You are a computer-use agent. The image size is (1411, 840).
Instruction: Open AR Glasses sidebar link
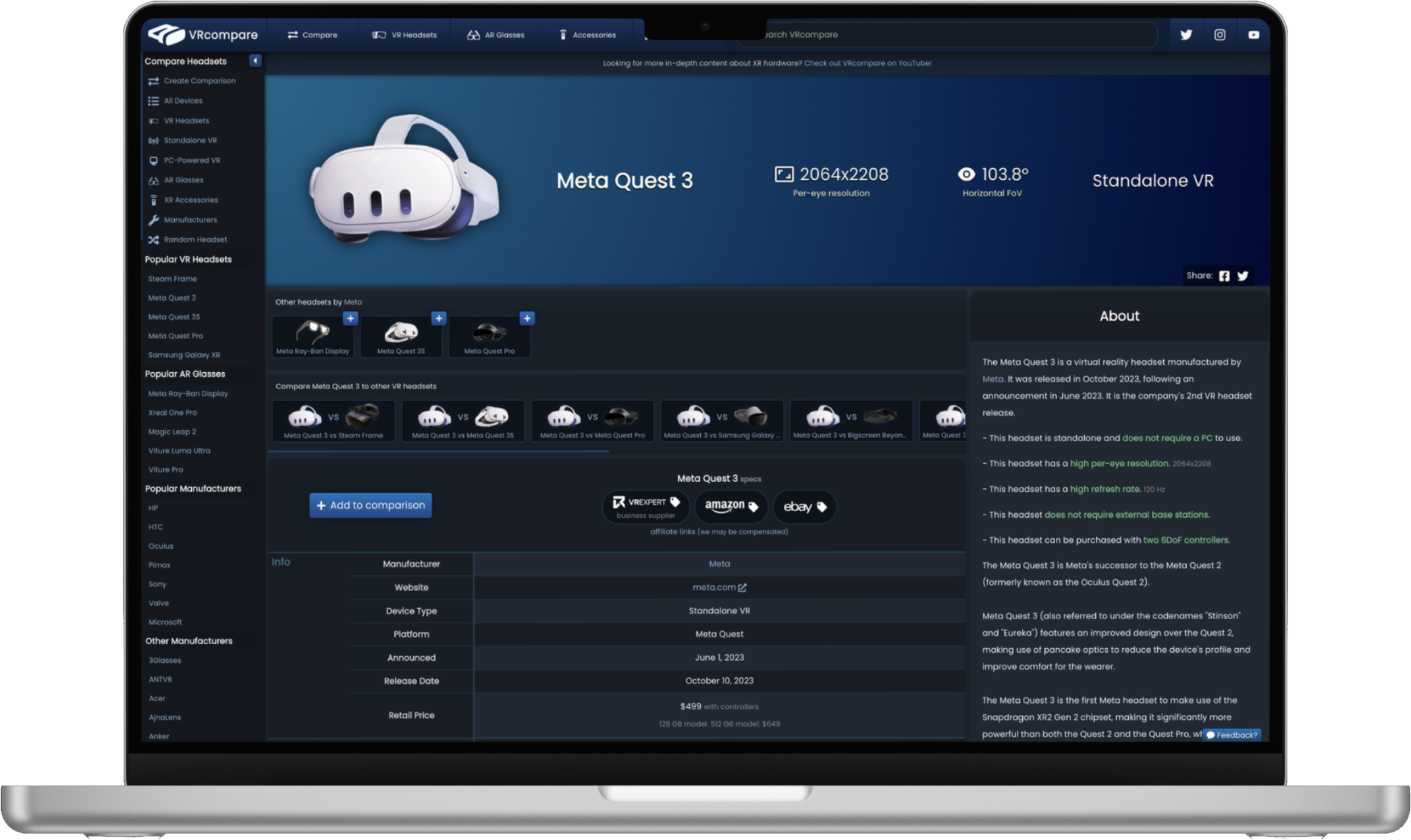click(176, 180)
